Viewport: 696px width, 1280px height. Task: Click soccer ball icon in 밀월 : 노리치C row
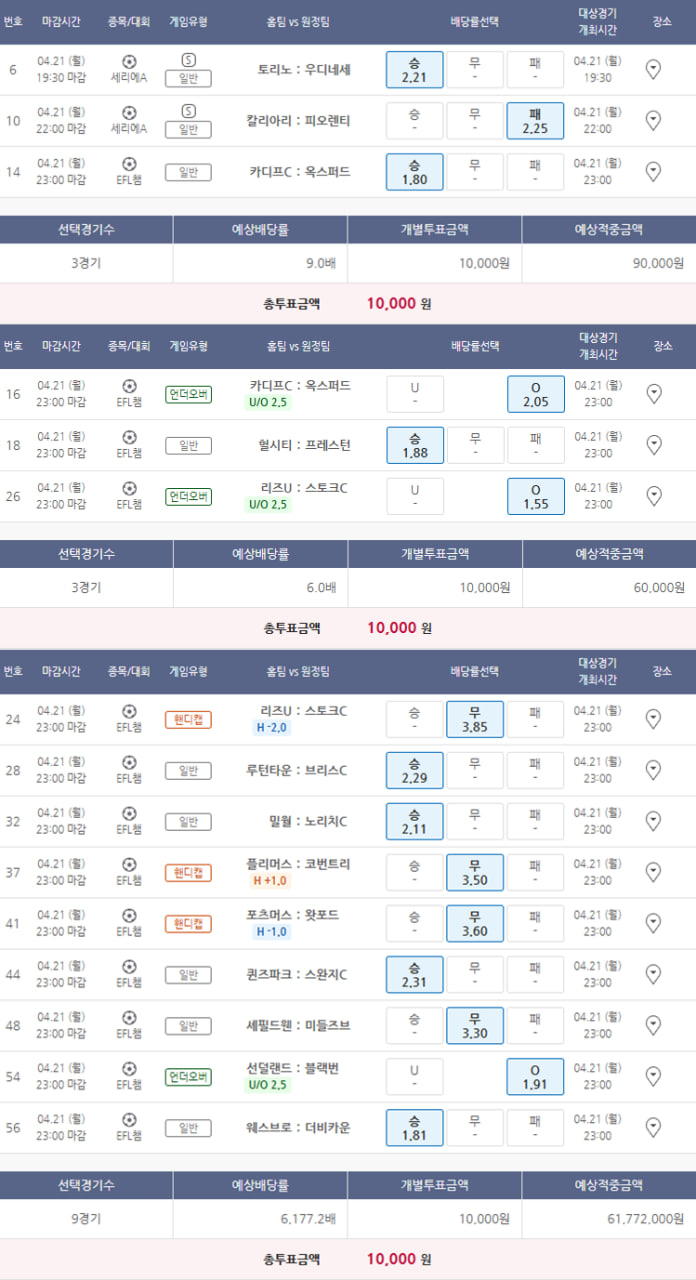coord(129,814)
